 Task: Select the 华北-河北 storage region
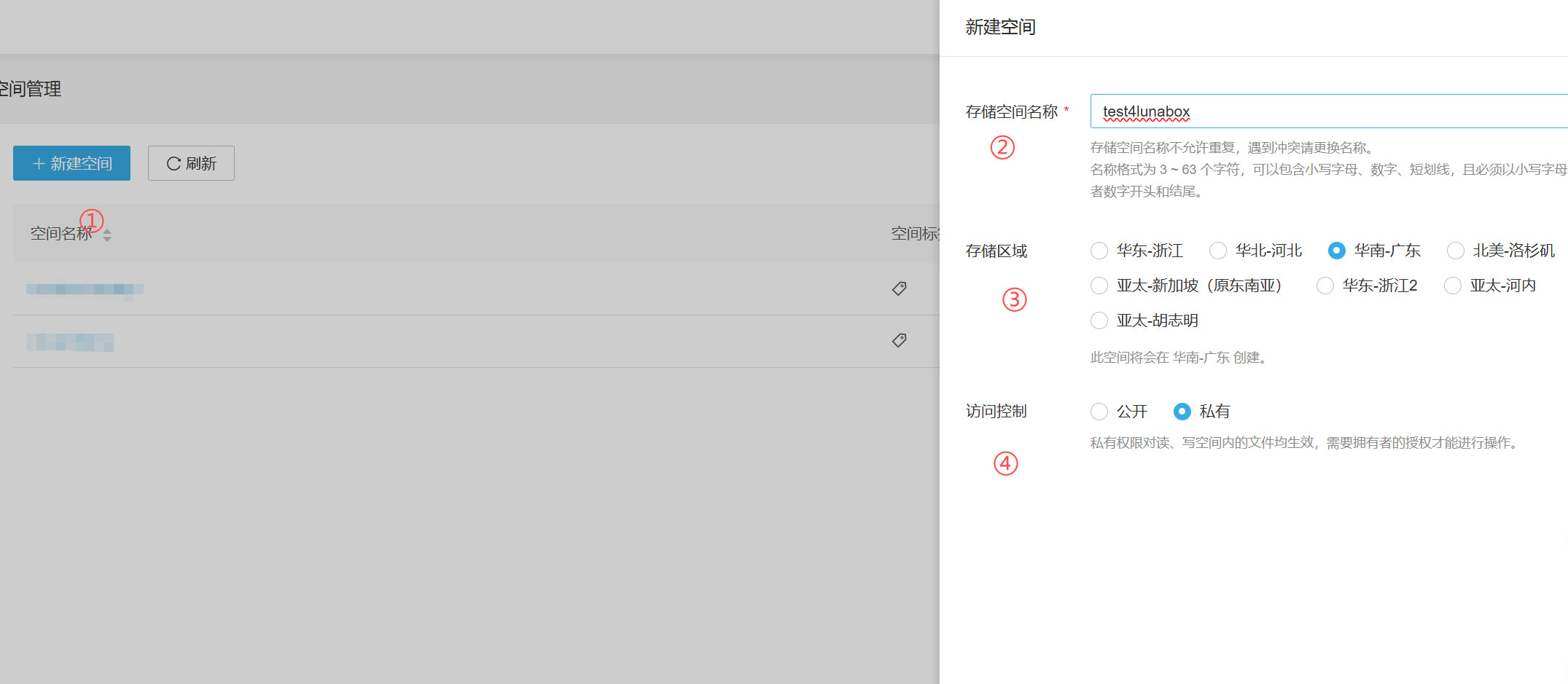click(x=1218, y=251)
